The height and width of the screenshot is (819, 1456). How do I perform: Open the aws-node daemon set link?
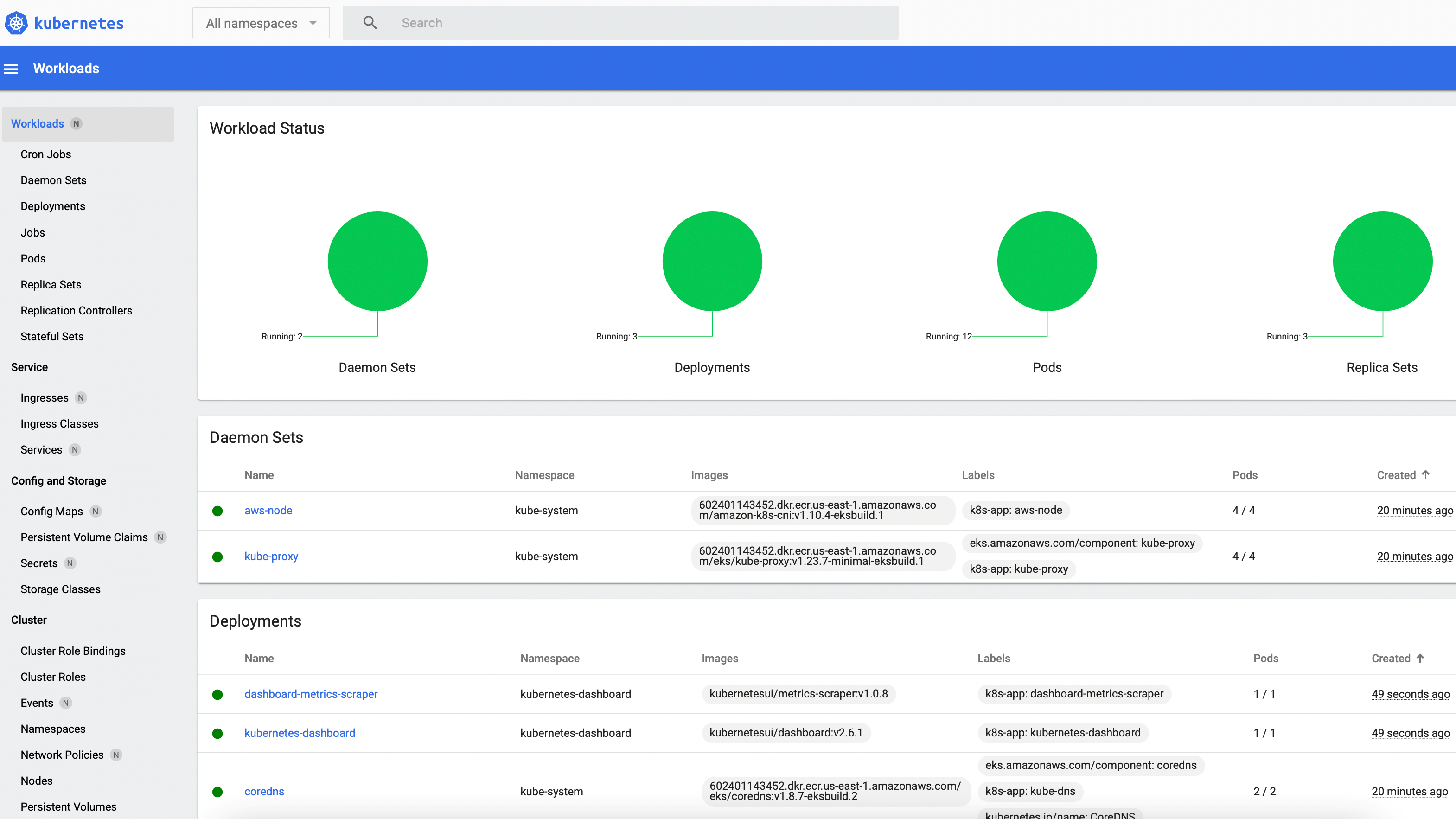tap(268, 511)
